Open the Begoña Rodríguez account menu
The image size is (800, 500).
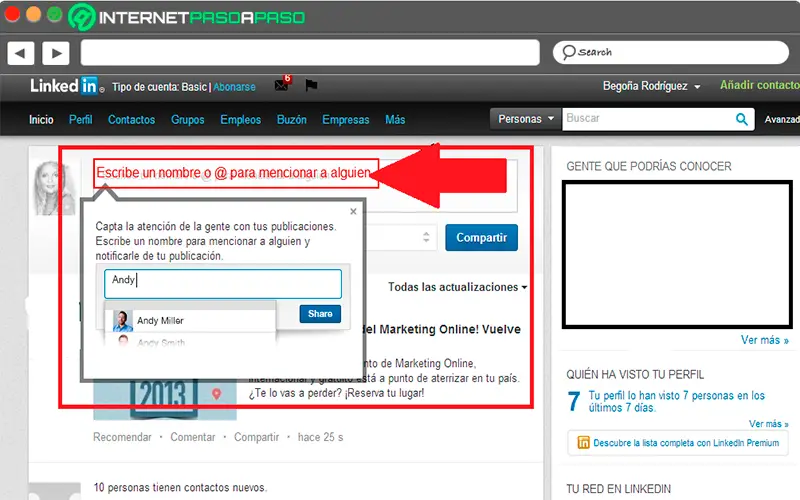point(651,86)
